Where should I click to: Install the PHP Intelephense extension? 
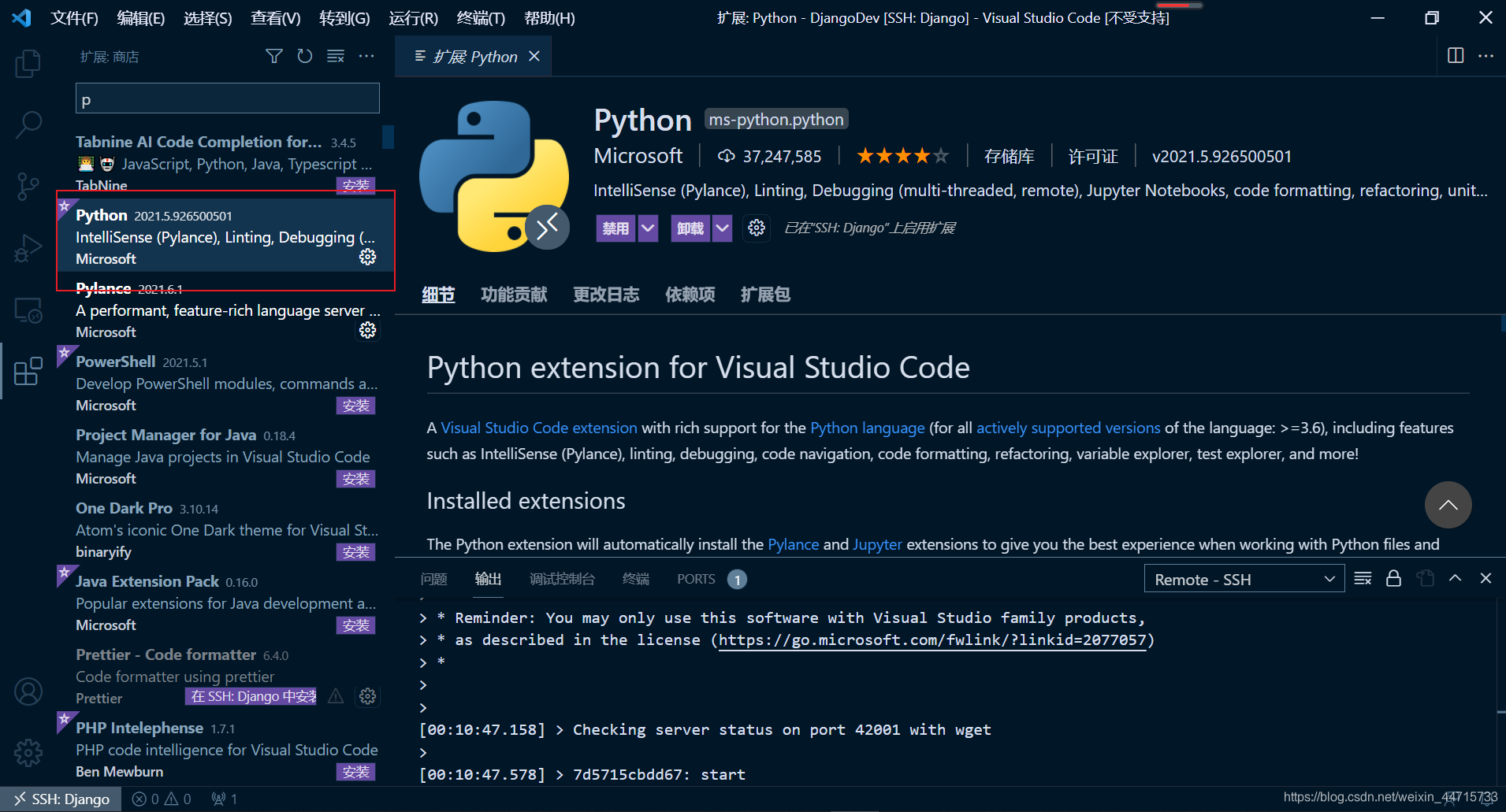[x=356, y=771]
